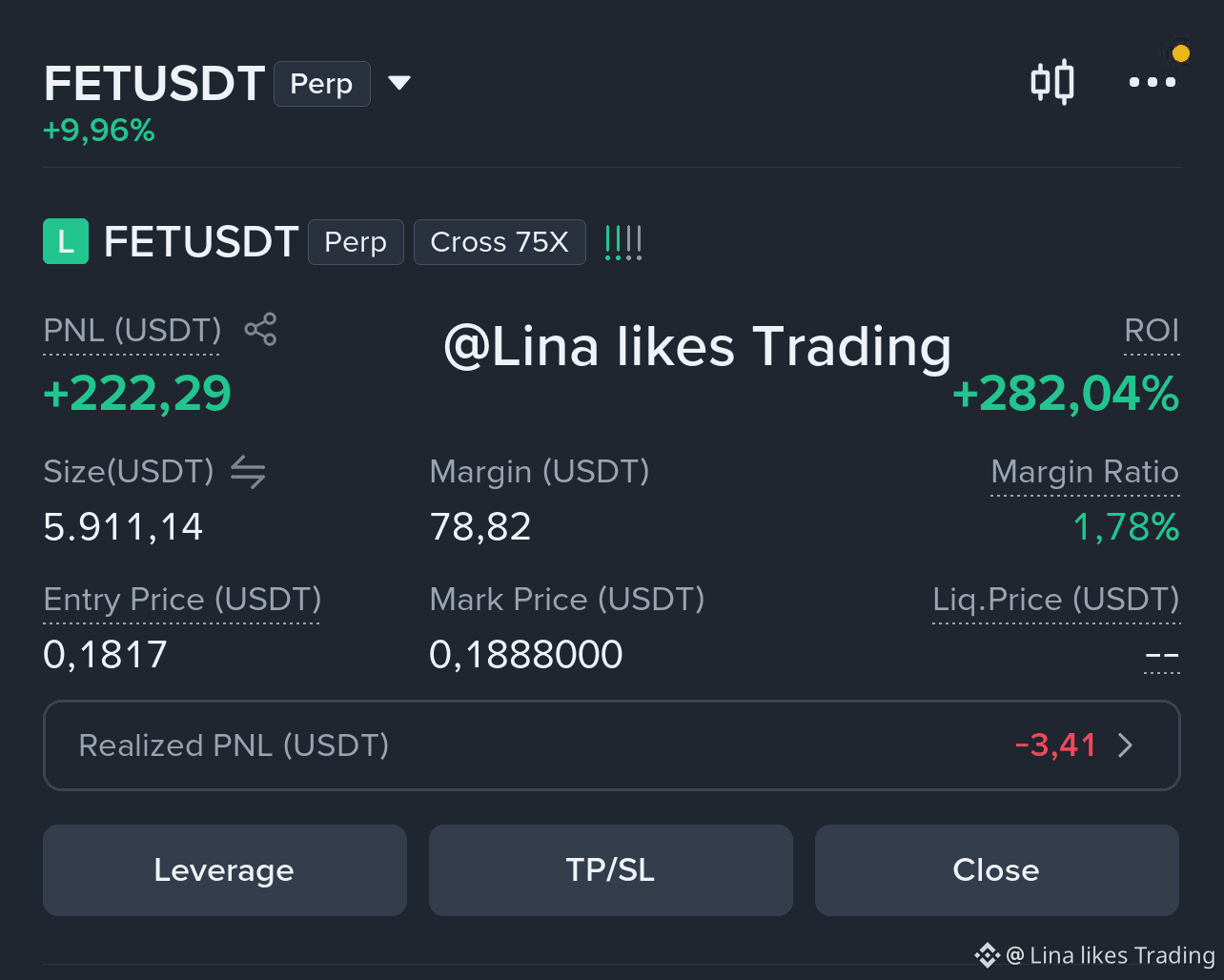
Task: Tap the ADL indicator bars icon
Action: (623, 242)
